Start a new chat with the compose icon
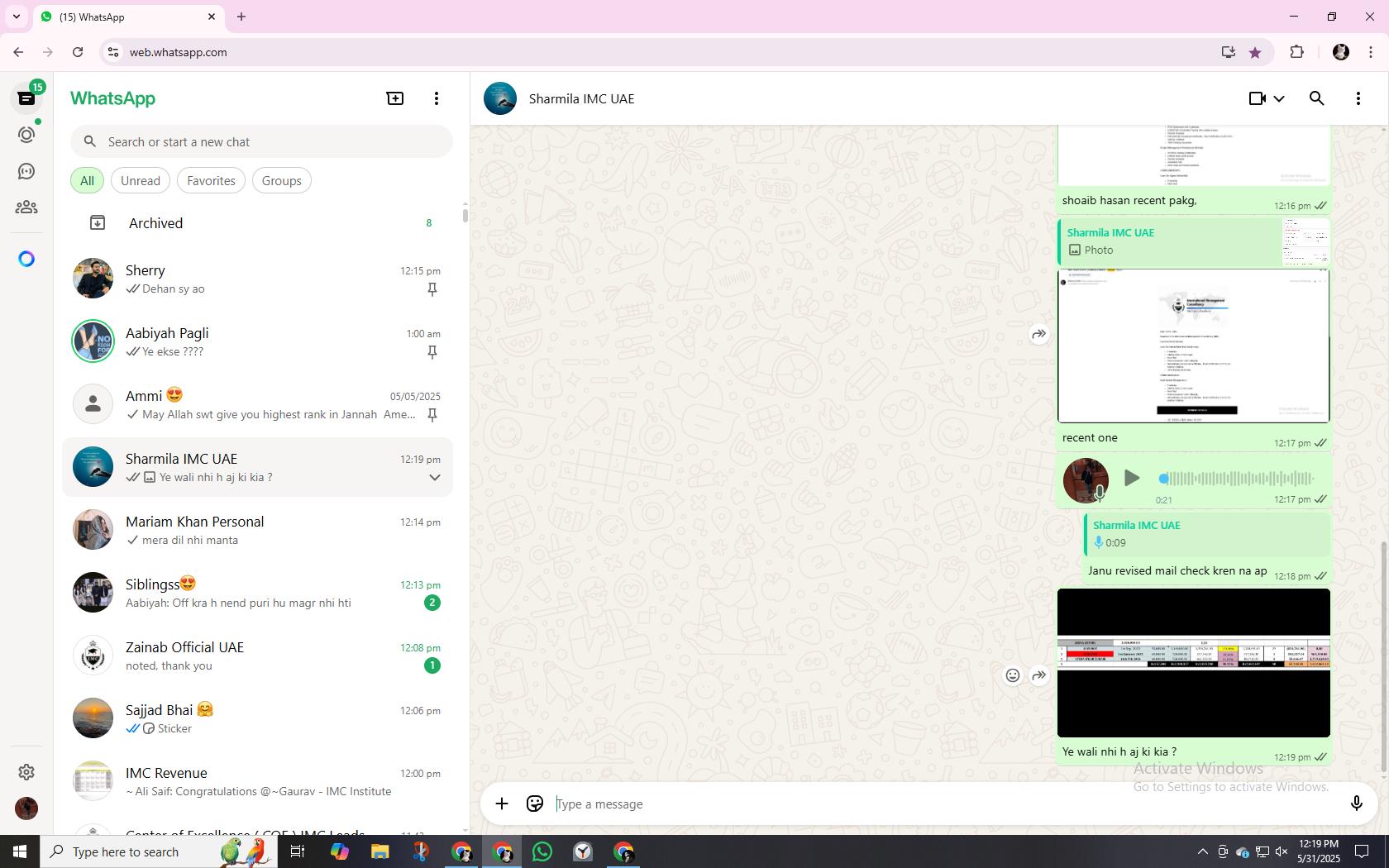 pyautogui.click(x=395, y=98)
